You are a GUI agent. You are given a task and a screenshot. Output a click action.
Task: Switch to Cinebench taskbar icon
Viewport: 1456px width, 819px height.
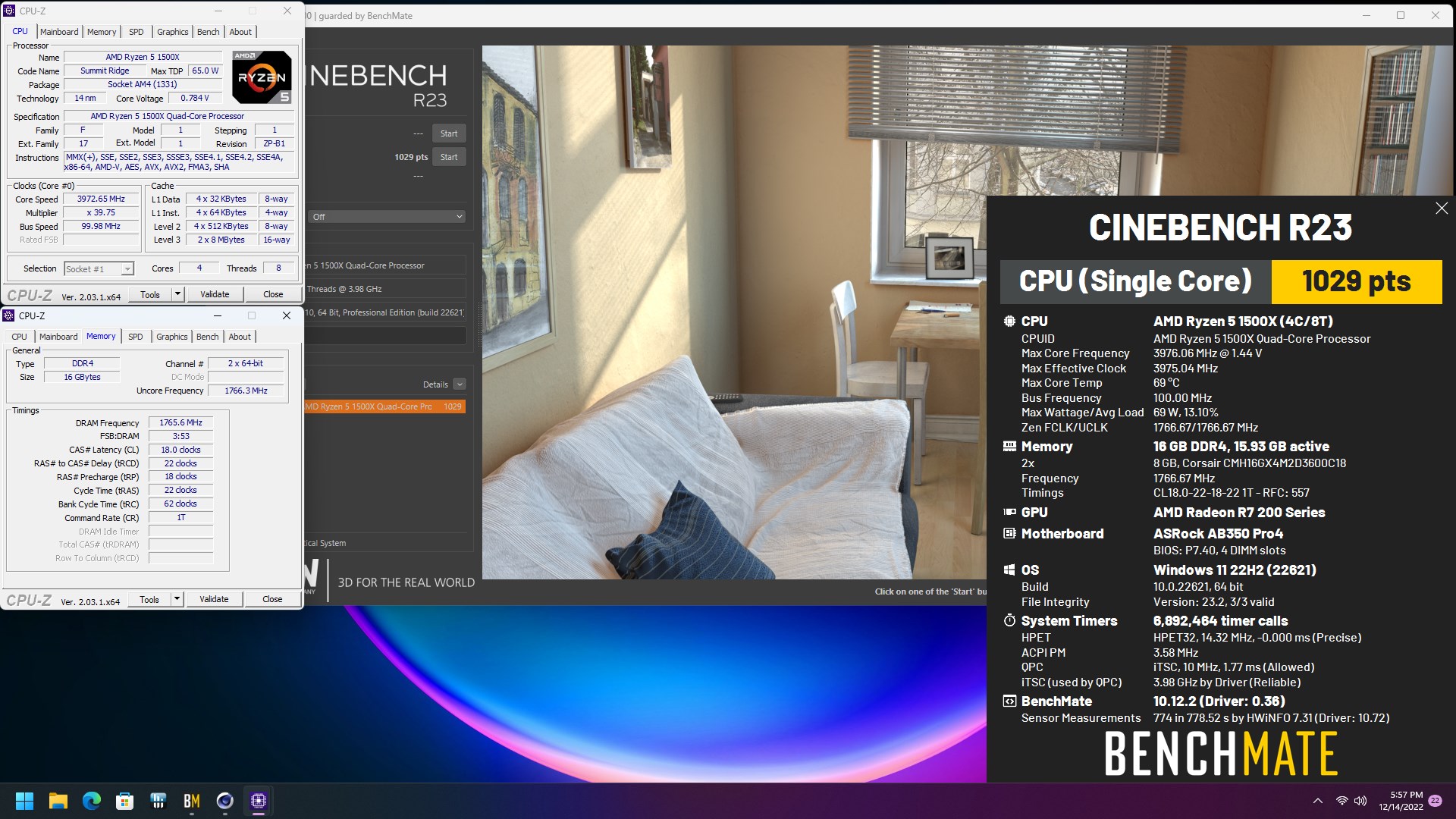click(225, 801)
